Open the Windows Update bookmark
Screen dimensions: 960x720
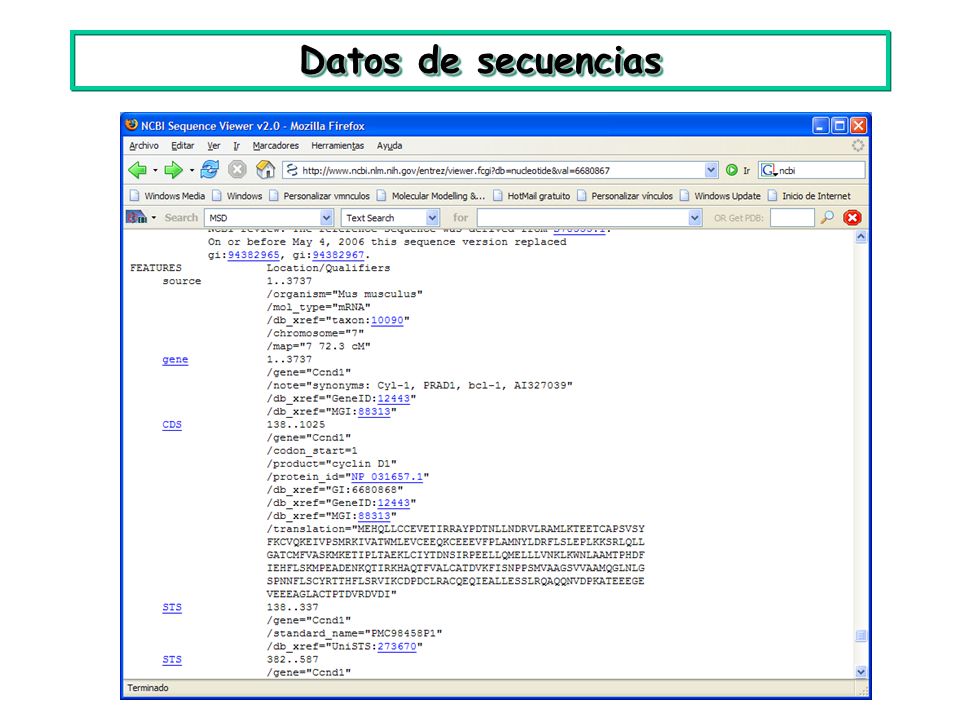(x=720, y=196)
